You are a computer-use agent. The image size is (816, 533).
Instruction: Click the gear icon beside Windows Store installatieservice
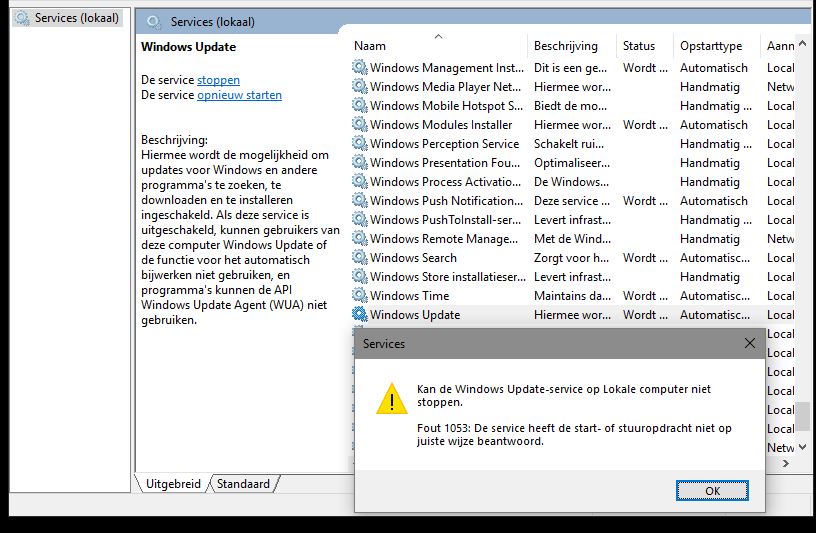coord(360,276)
